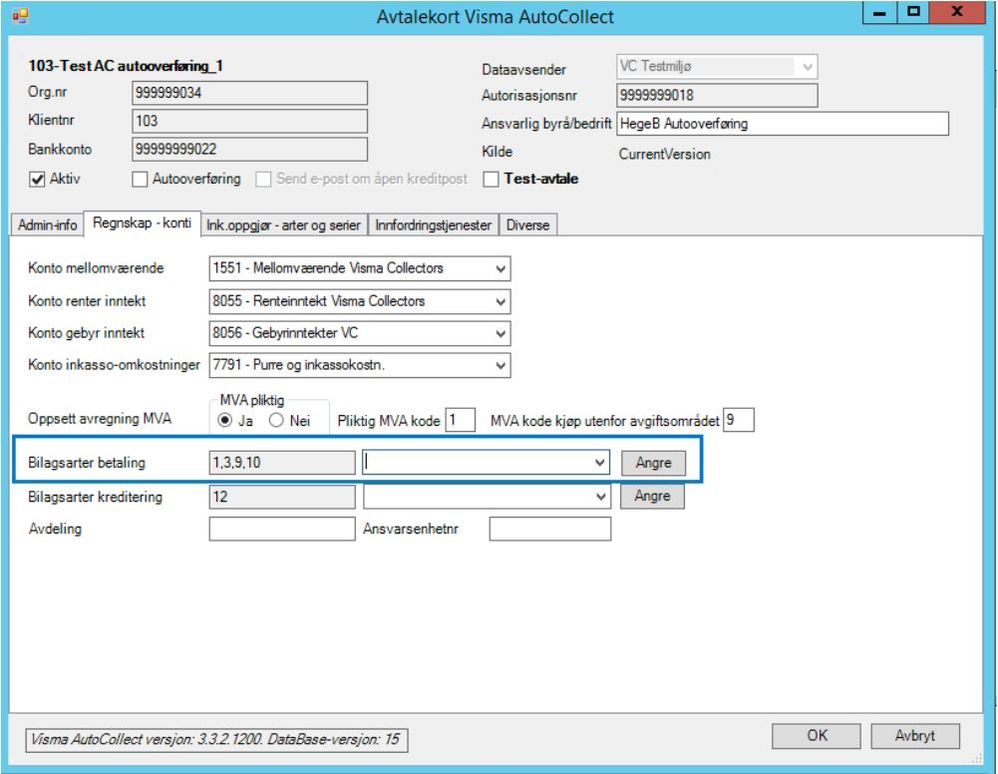Close the Avtalekort Visma AutoCollect window

[956, 13]
